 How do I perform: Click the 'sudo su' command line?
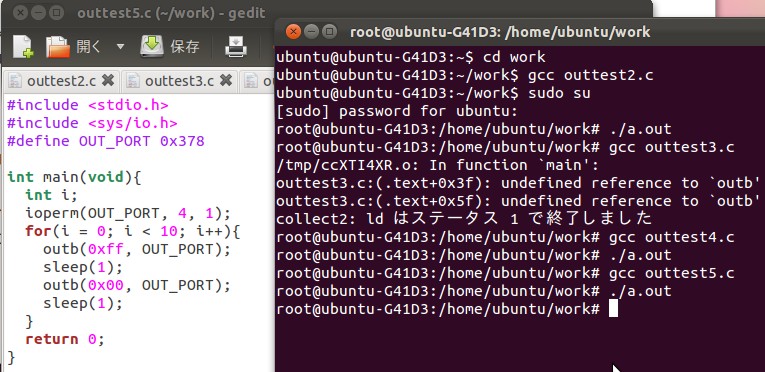(433, 93)
